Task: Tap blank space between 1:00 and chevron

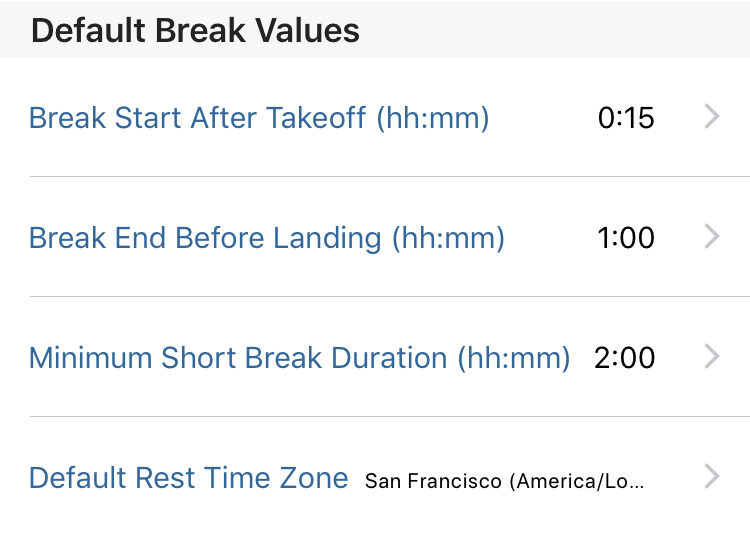Action: pyautogui.click(x=679, y=238)
